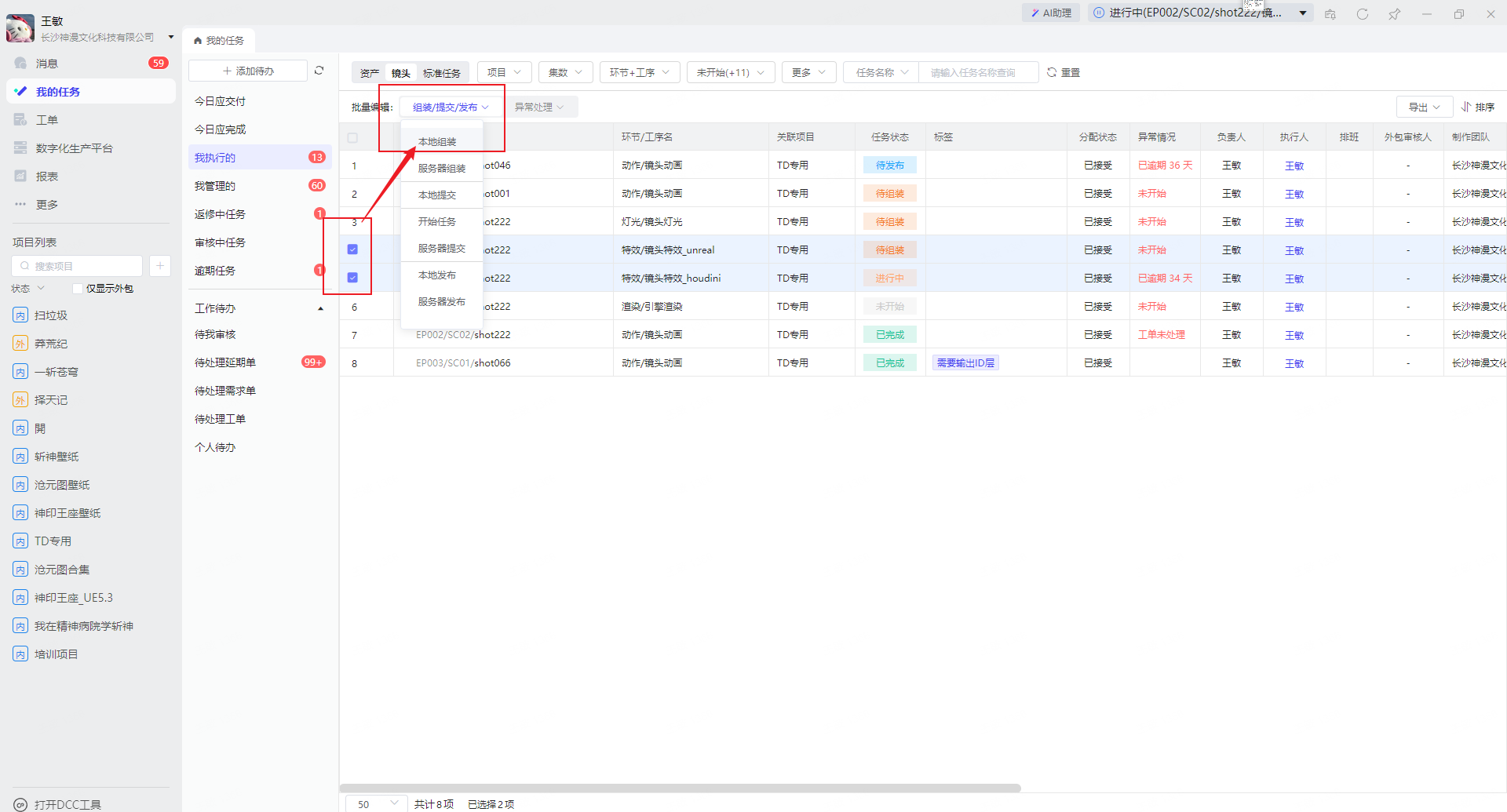The image size is (1507, 812).
Task: Click the horizontal scrollbar at table bottom
Action: pyautogui.click(x=680, y=788)
